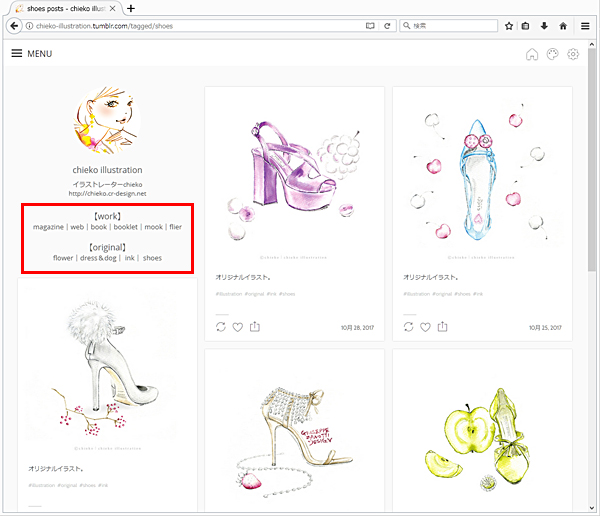Close the shoes posts tab
The height and width of the screenshot is (516, 600).
tap(112, 8)
